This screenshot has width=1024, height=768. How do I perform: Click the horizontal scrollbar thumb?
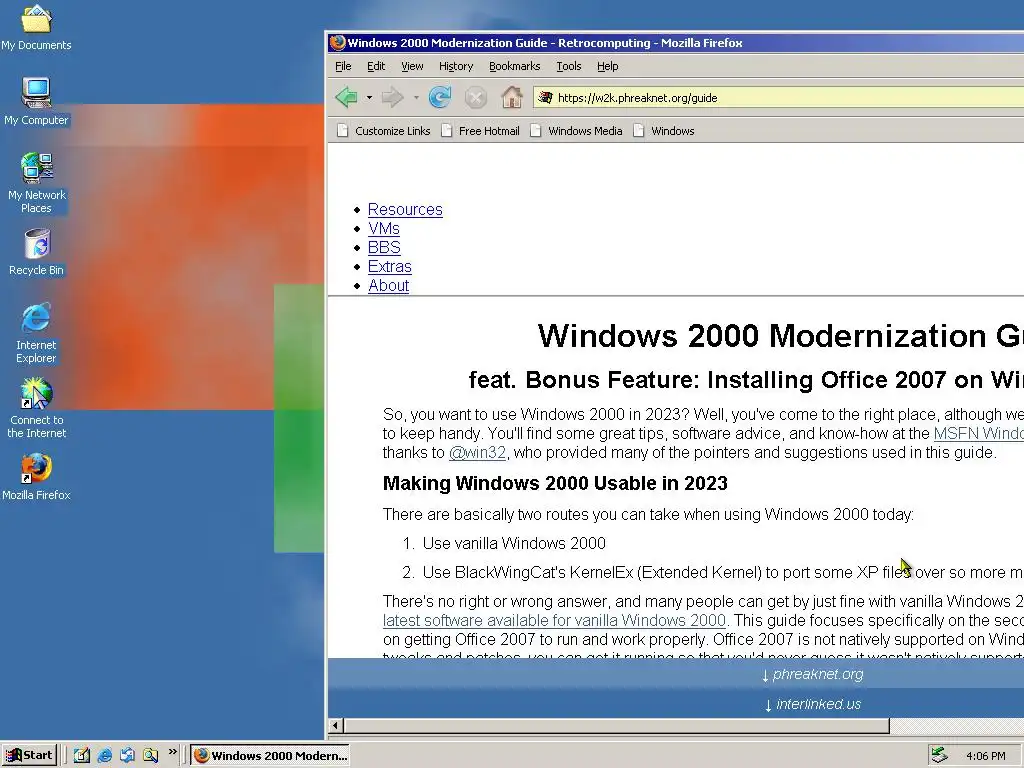616,726
